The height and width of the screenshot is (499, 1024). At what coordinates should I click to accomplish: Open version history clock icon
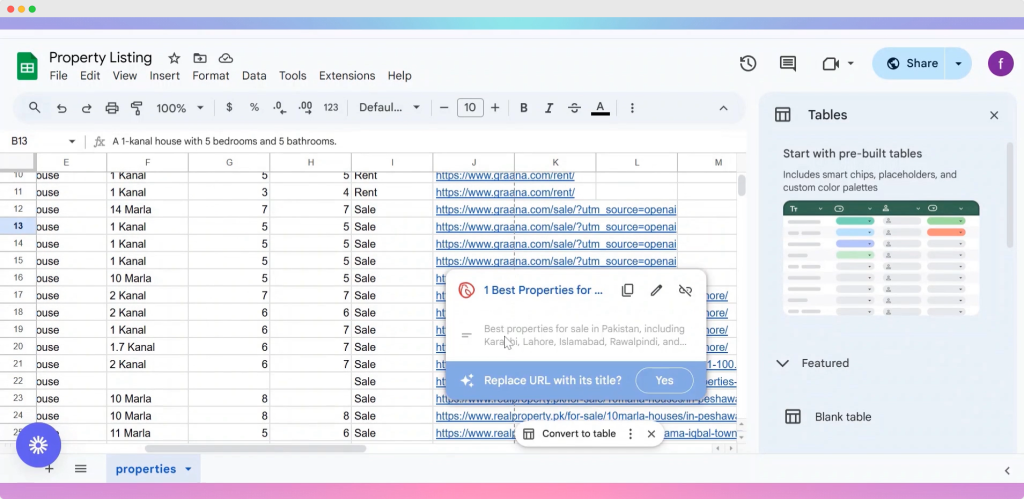click(x=748, y=63)
